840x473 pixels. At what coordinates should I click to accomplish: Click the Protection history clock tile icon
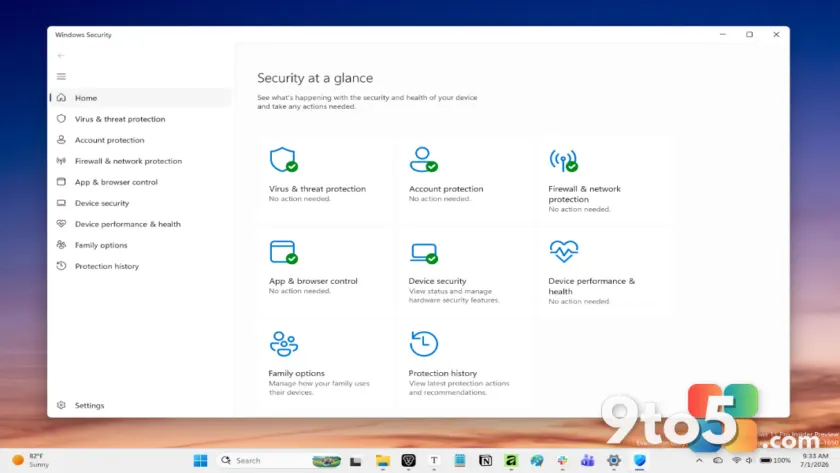424,343
